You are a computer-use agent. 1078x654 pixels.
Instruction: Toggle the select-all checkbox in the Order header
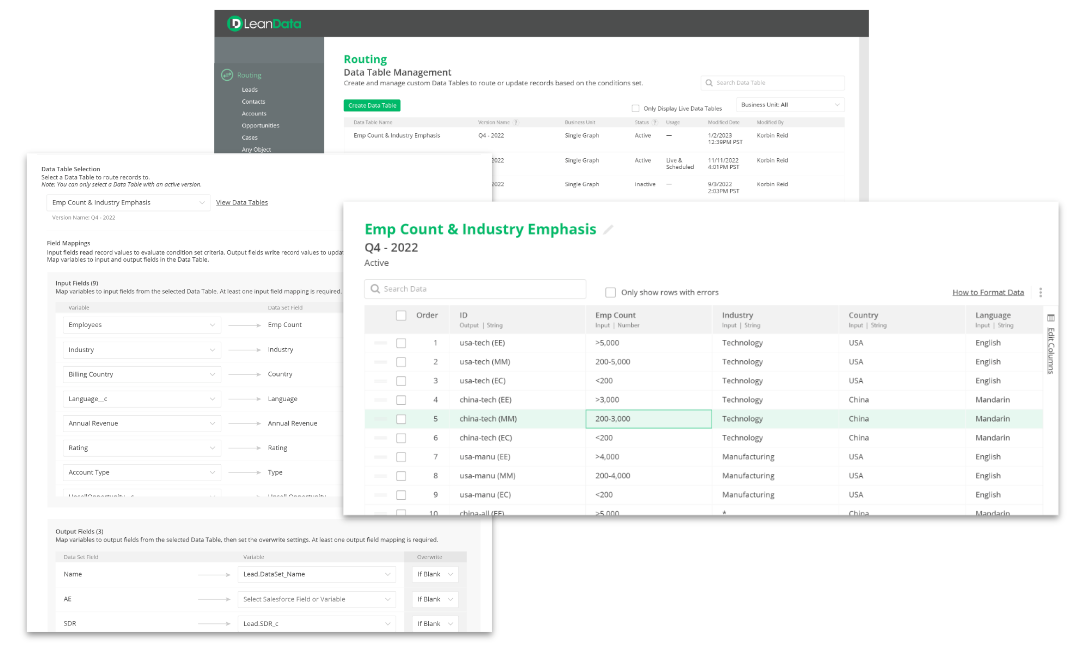[401, 316]
